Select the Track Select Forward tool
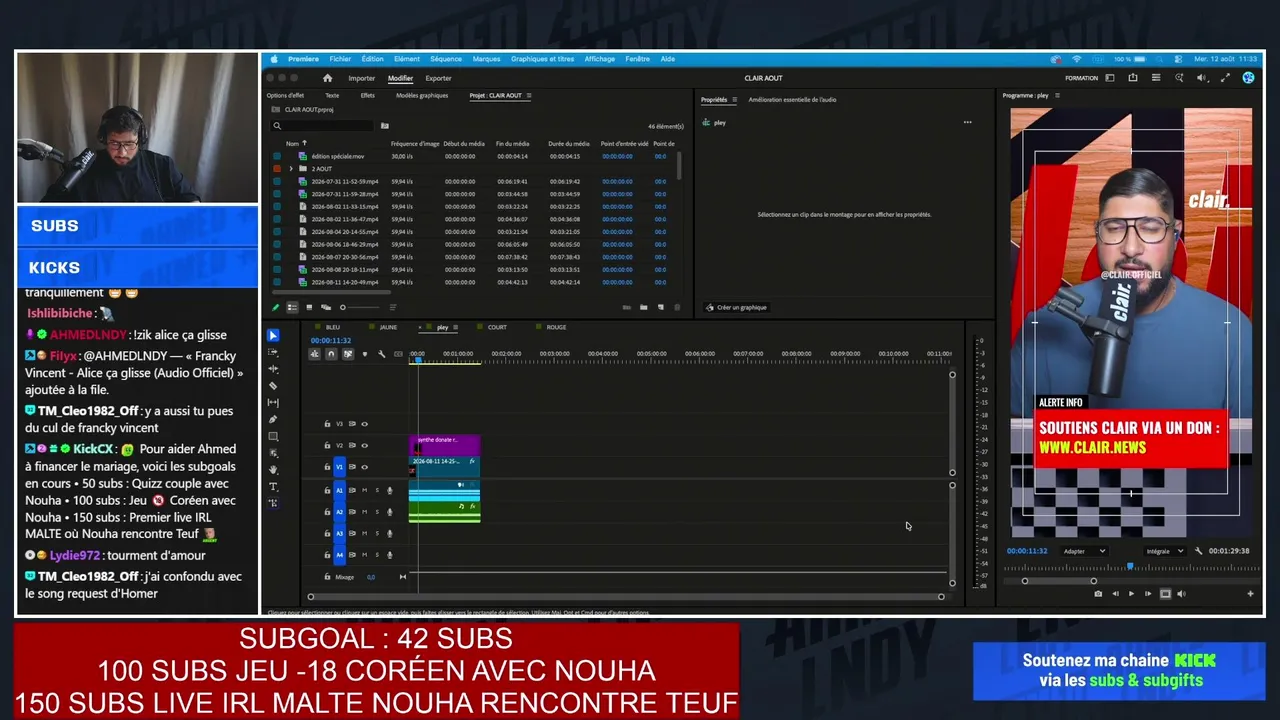The image size is (1280, 720). tap(274, 353)
